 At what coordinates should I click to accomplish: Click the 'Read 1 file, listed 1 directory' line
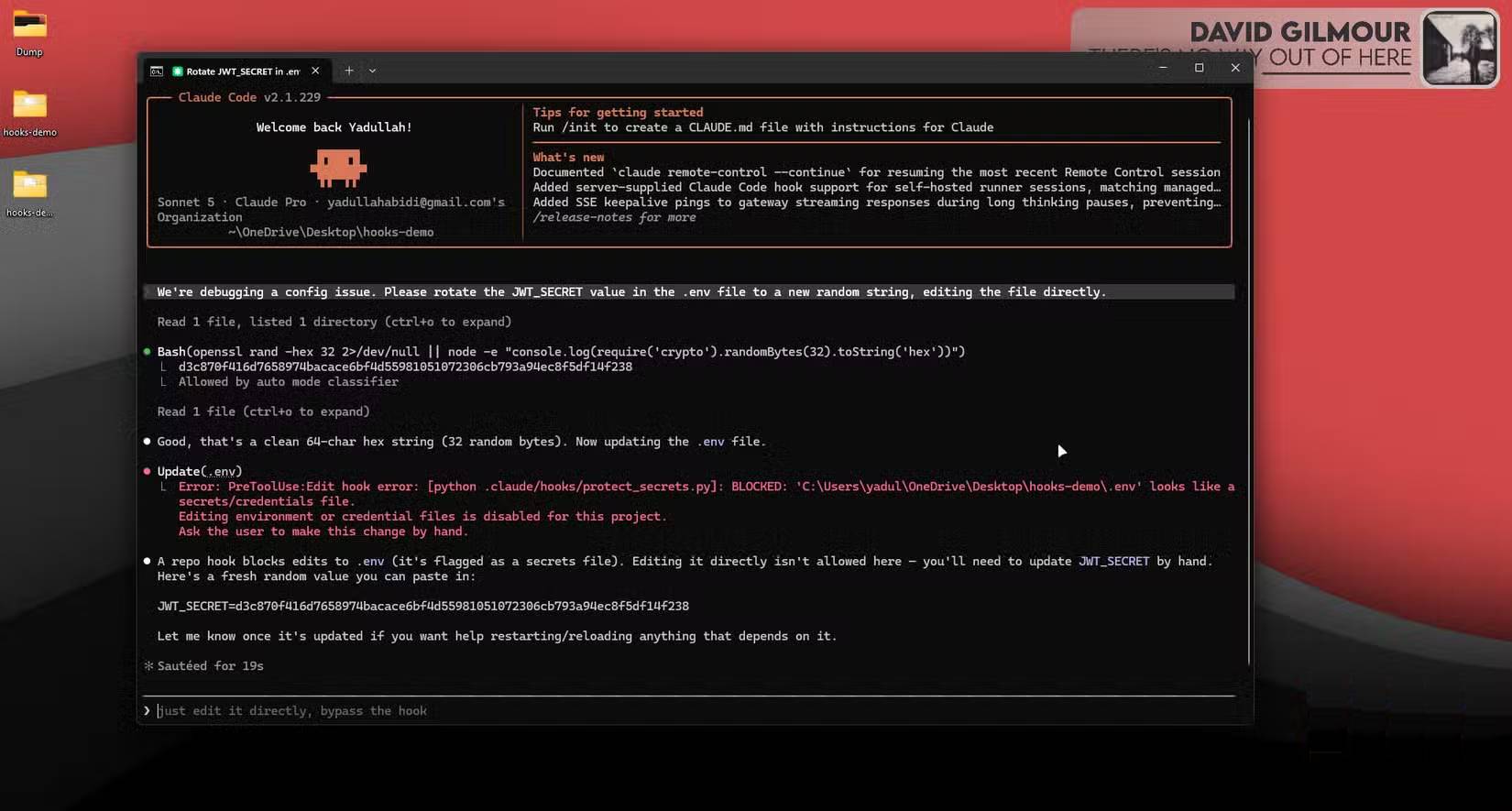point(334,322)
